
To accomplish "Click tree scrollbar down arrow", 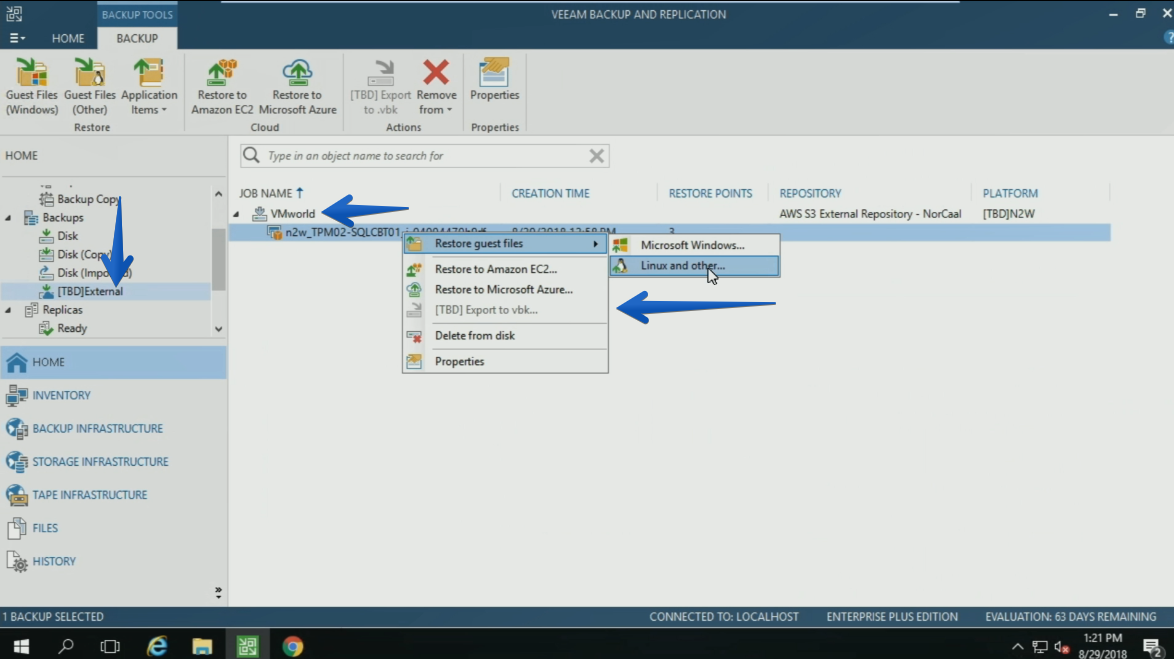I will 218,329.
